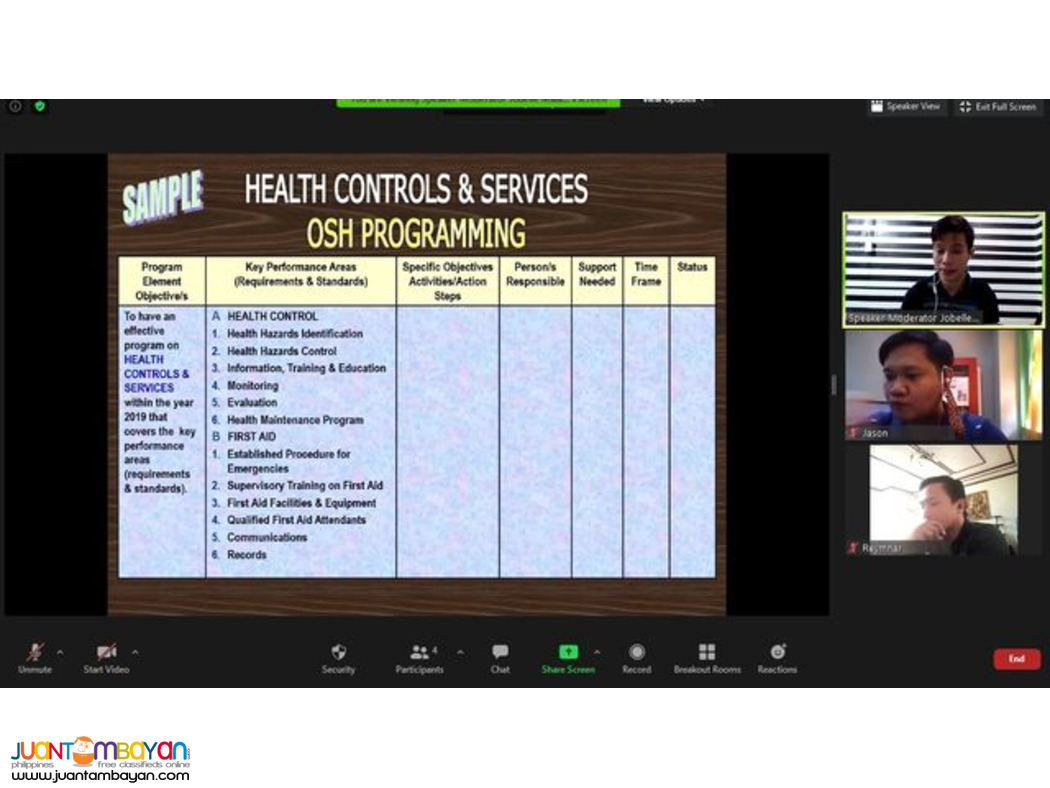End the meeting

(x=1017, y=659)
